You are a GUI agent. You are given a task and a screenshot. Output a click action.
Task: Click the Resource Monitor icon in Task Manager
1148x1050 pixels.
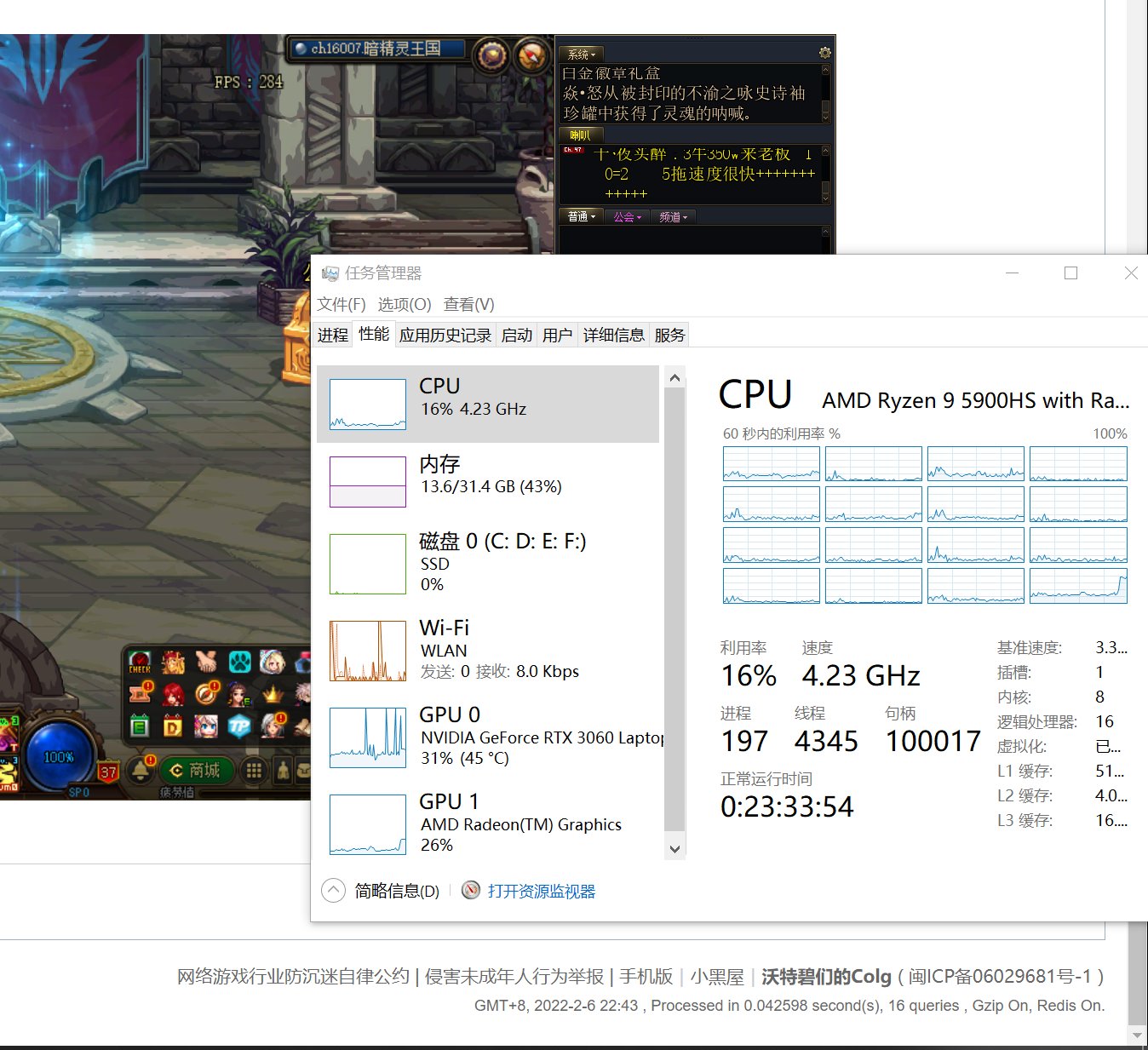[471, 890]
